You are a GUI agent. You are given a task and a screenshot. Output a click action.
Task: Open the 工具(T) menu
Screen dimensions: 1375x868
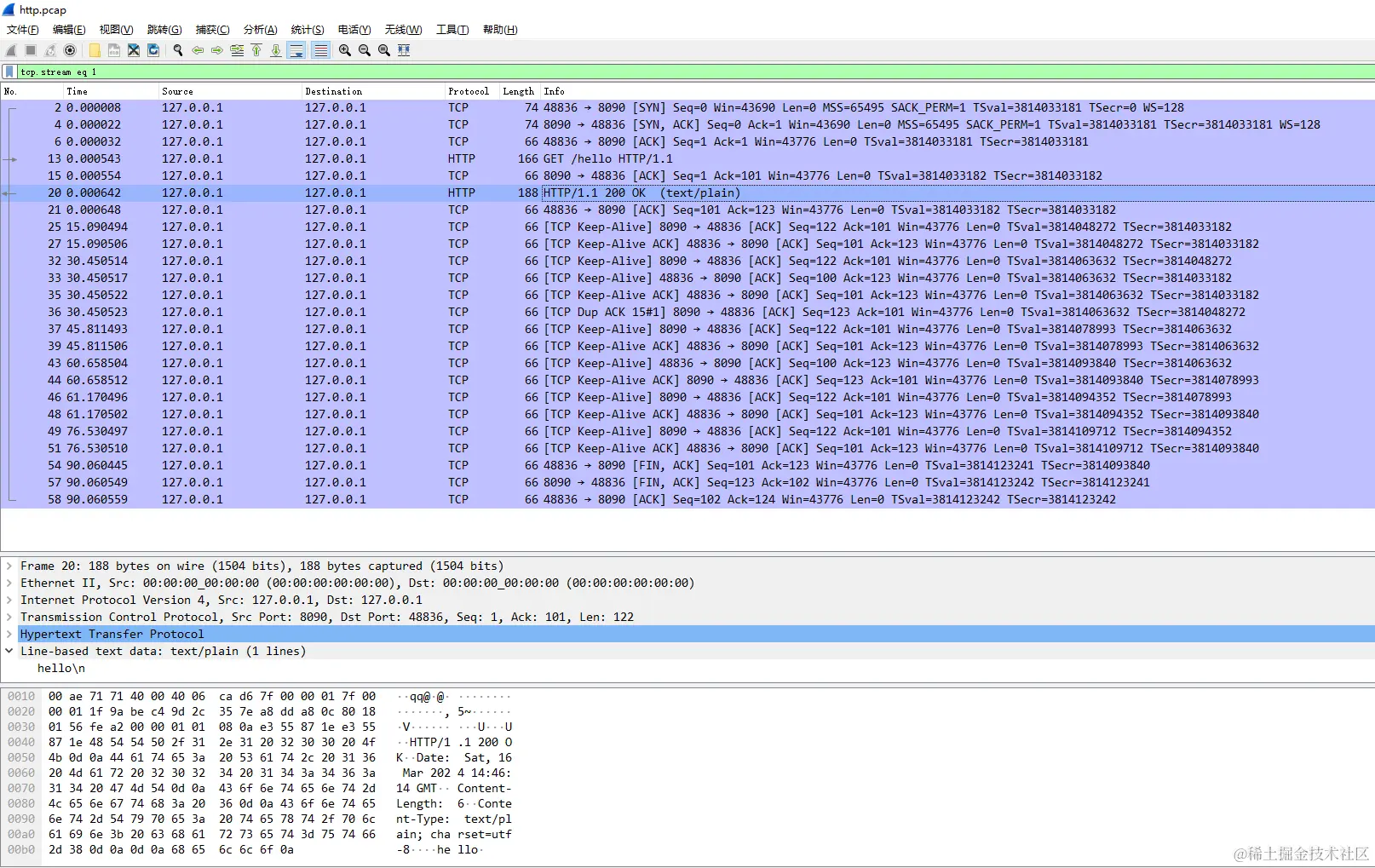452,30
